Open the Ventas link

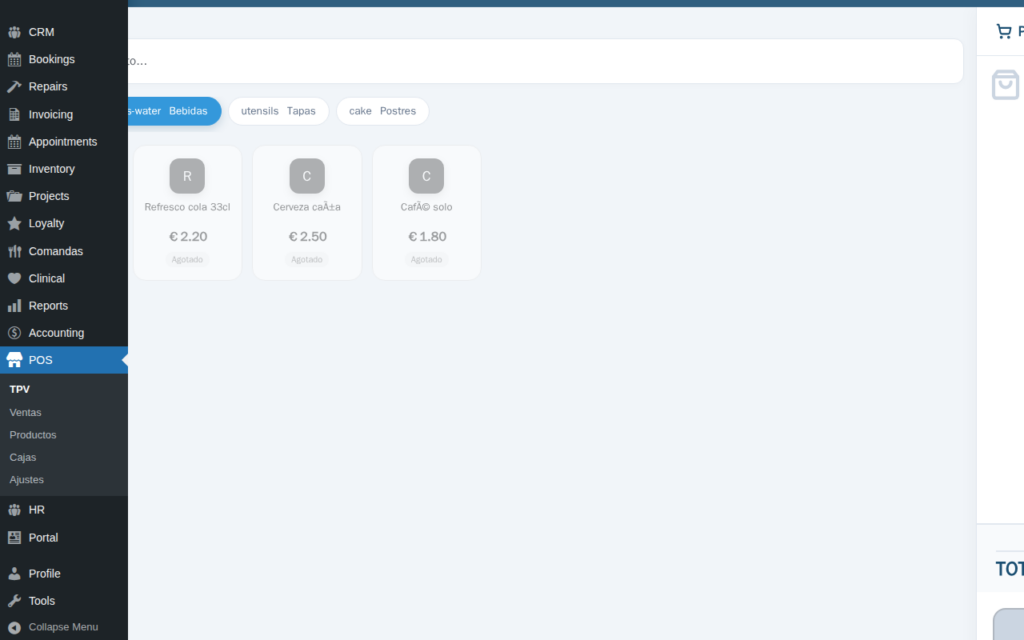(x=25, y=412)
